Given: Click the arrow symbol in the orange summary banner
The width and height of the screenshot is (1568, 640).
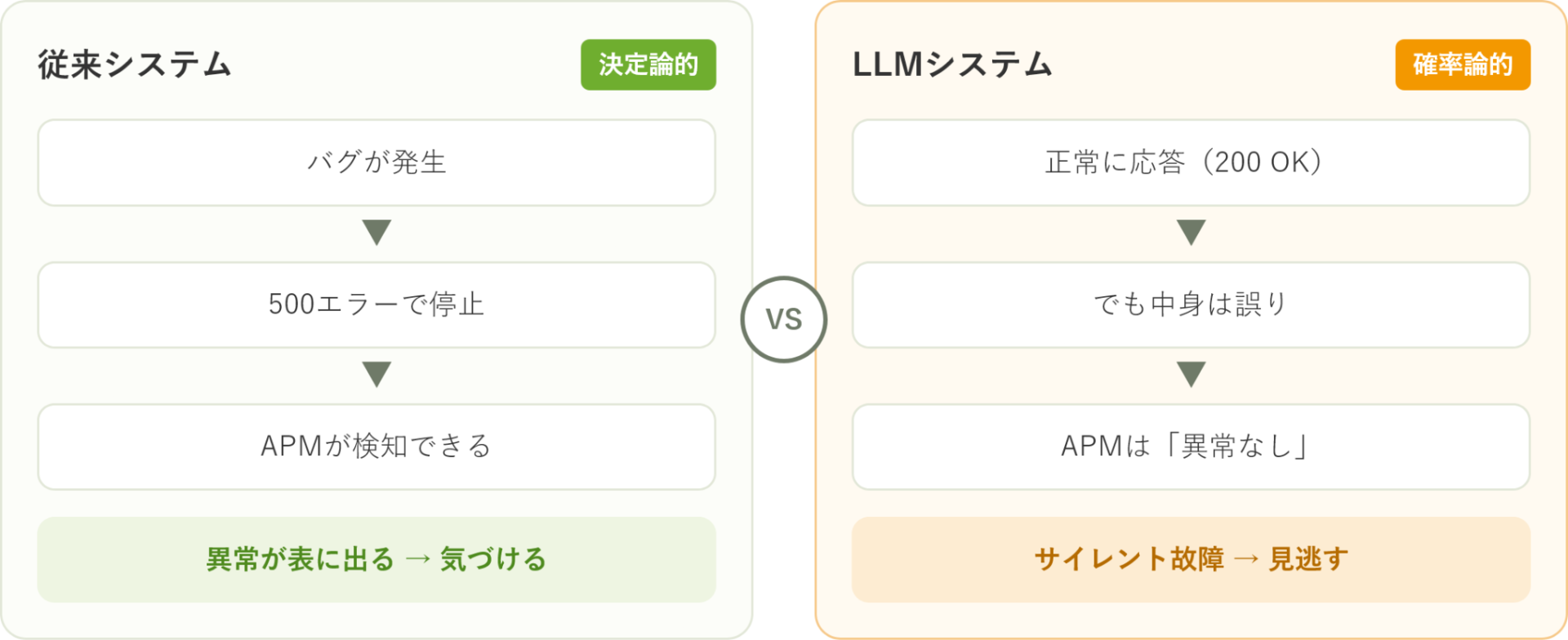Looking at the screenshot, I should click(1246, 559).
